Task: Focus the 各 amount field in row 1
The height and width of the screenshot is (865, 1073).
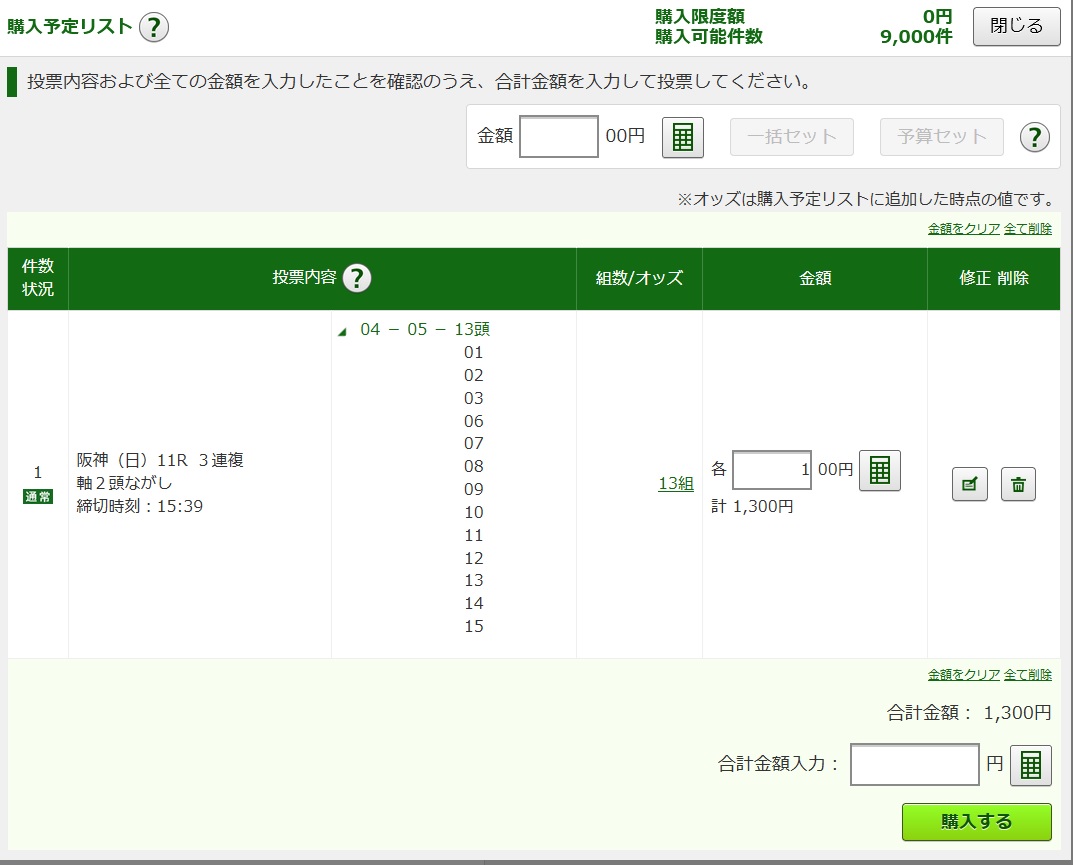Action: 771,470
